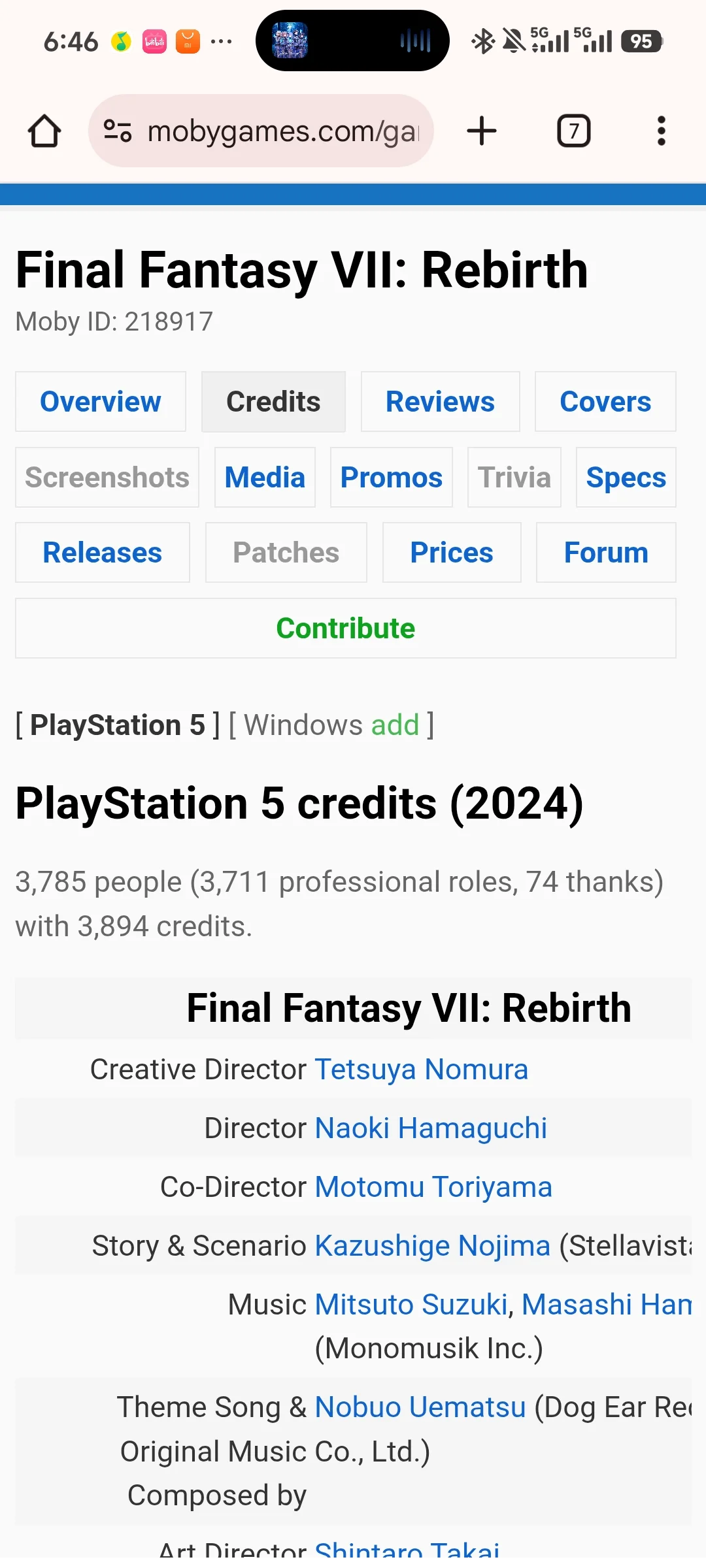The image size is (706, 1568).
Task: Open the Covers tab
Action: (605, 402)
